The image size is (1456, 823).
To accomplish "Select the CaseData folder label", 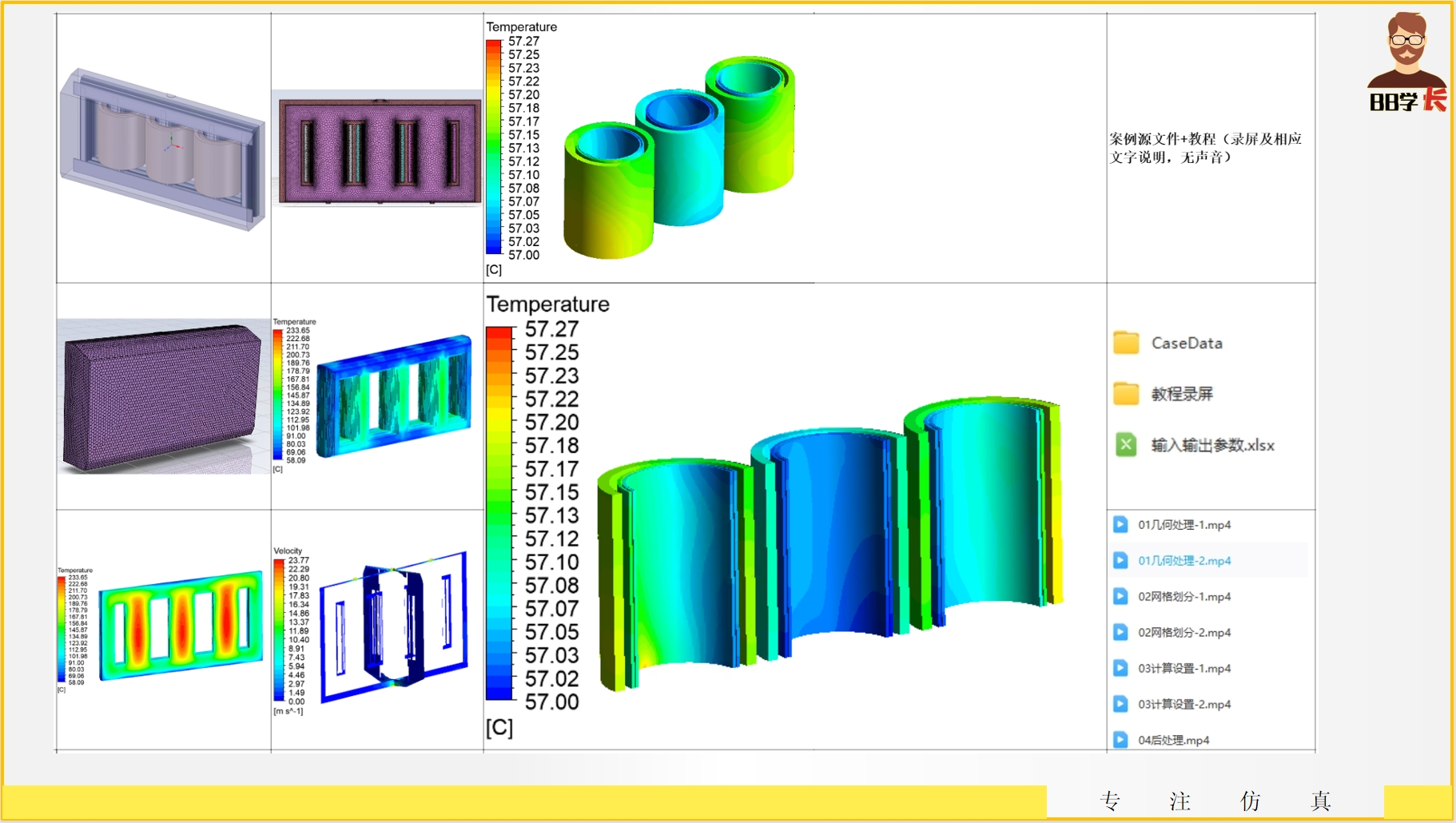I will [1187, 343].
